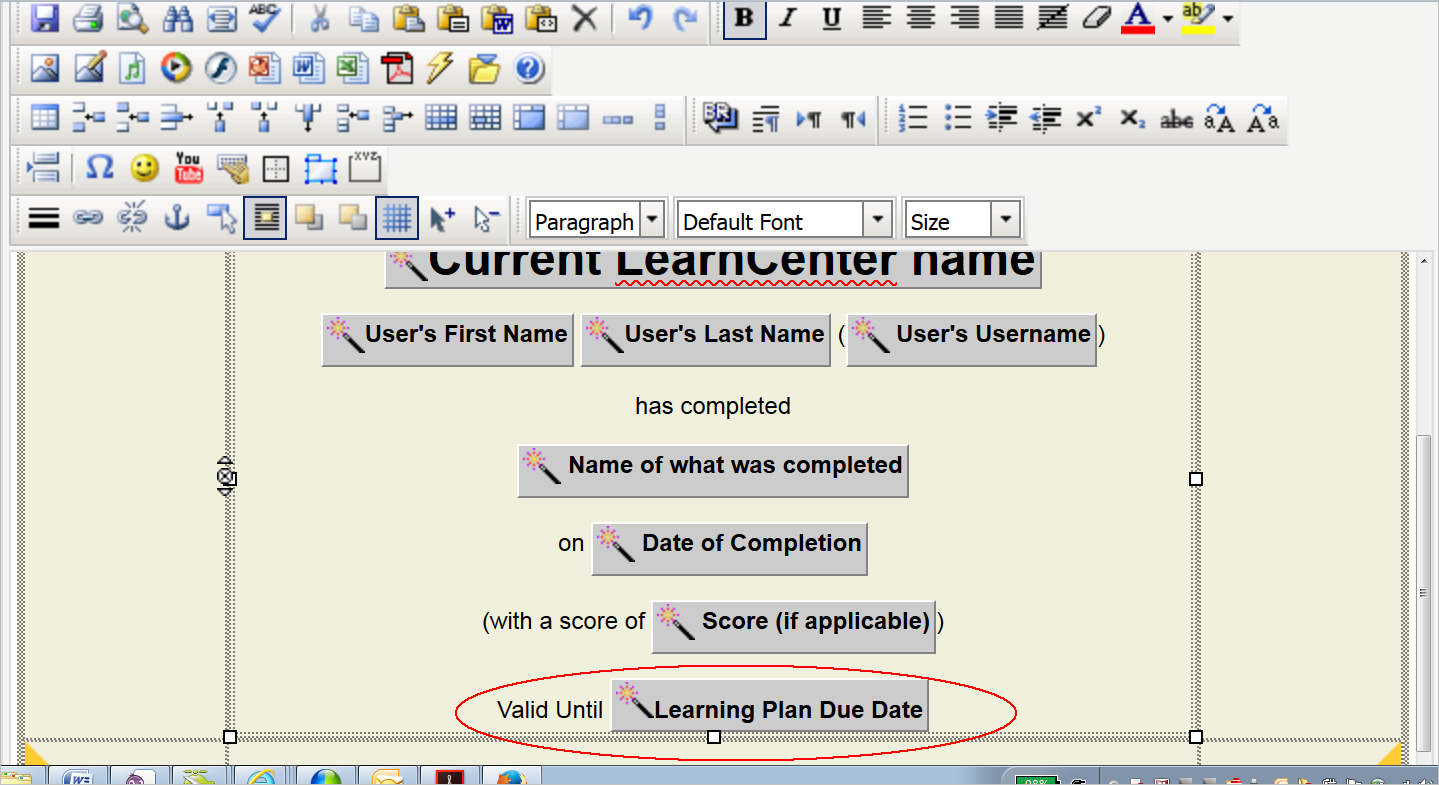1439x785 pixels.
Task: Toggle center alignment
Action: pyautogui.click(x=920, y=17)
